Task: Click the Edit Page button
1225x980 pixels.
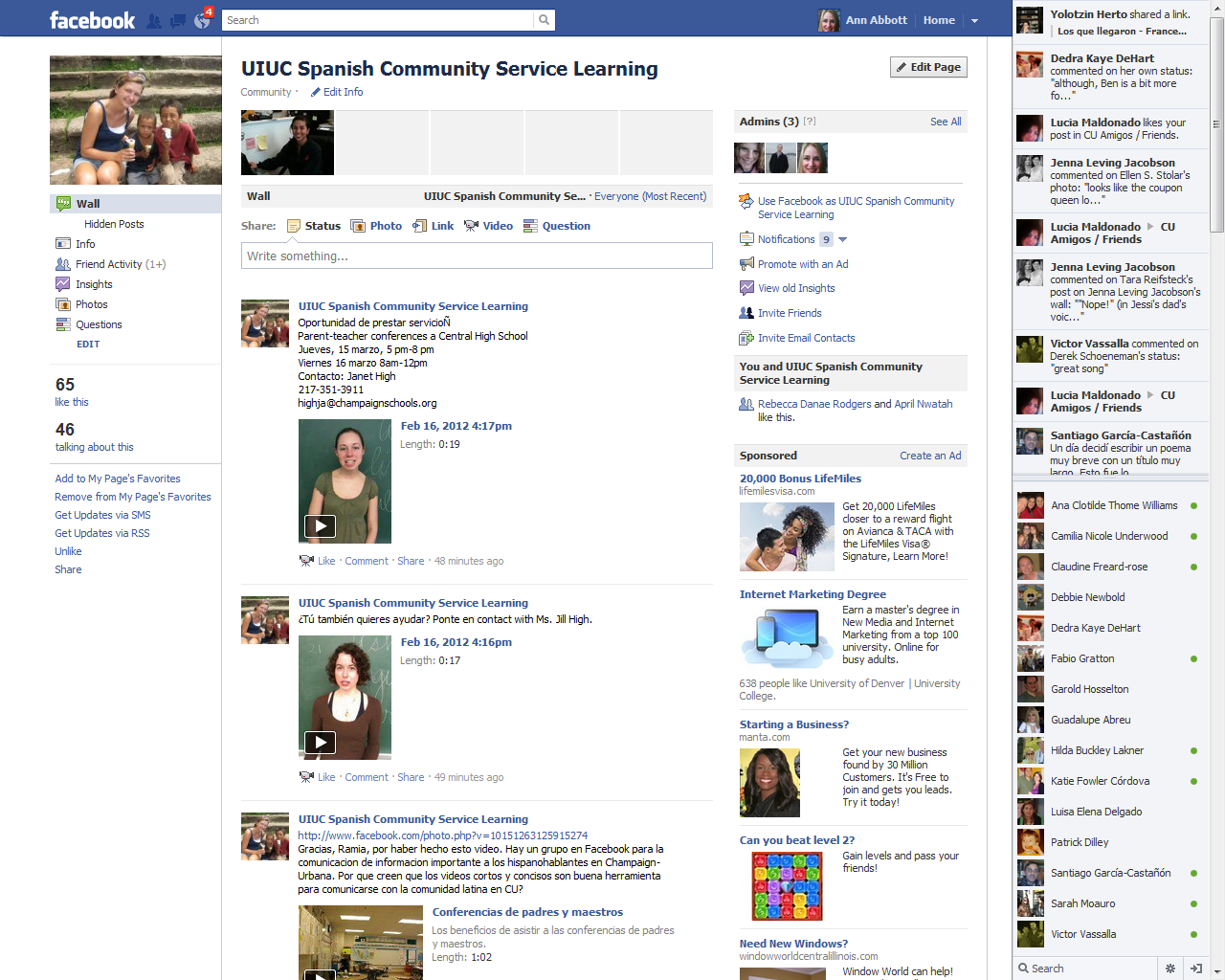Action: pos(928,67)
